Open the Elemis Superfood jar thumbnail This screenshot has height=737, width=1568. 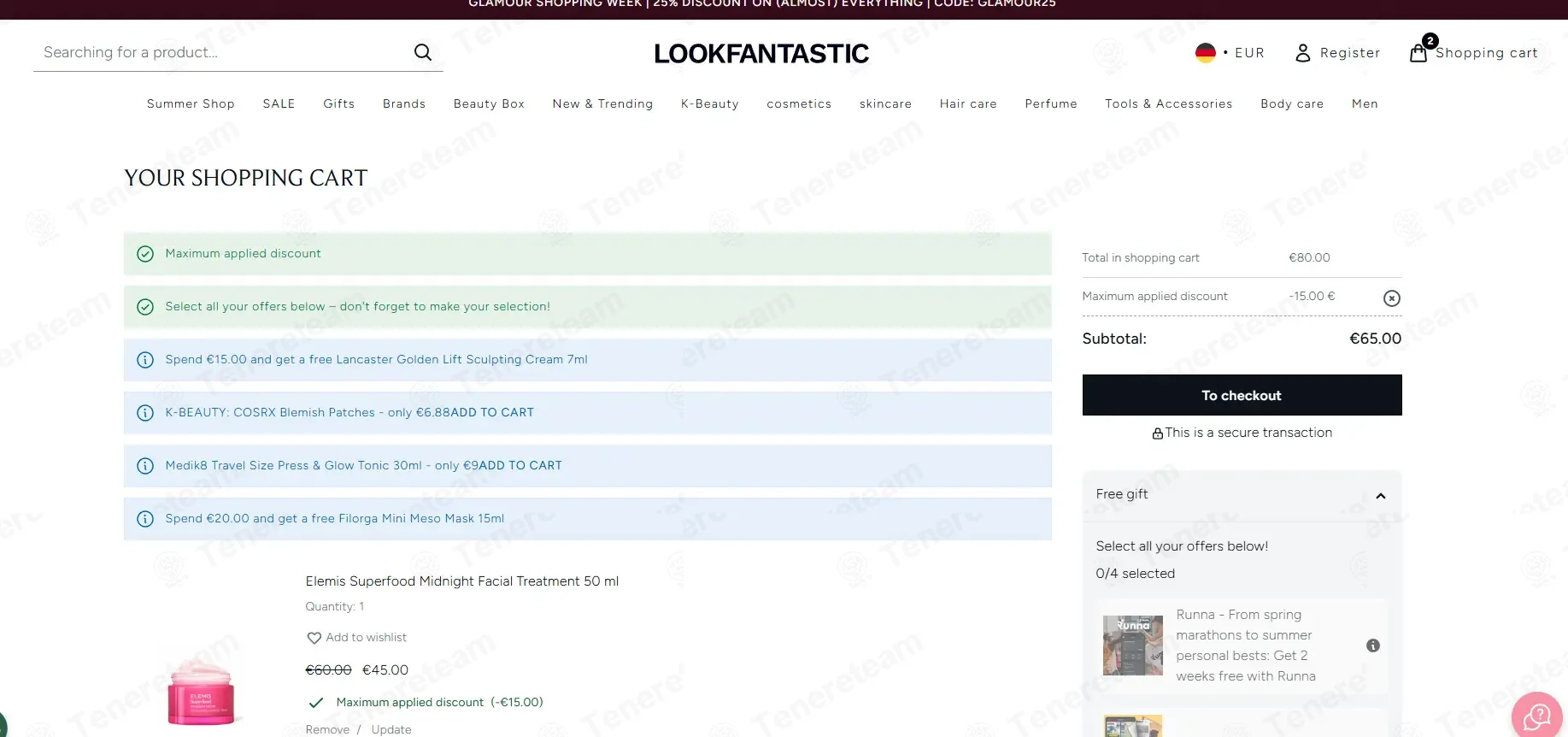coord(201,691)
